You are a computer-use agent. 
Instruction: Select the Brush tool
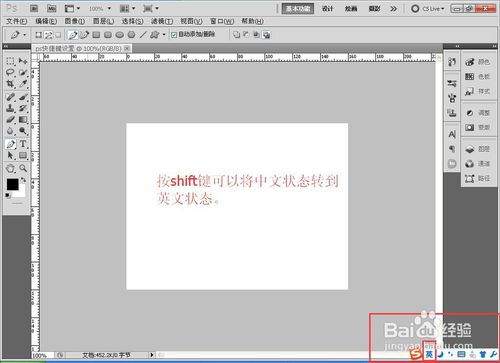click(x=23, y=97)
